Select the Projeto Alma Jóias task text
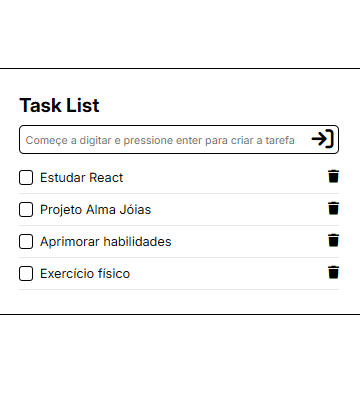360x400 pixels. tap(96, 210)
